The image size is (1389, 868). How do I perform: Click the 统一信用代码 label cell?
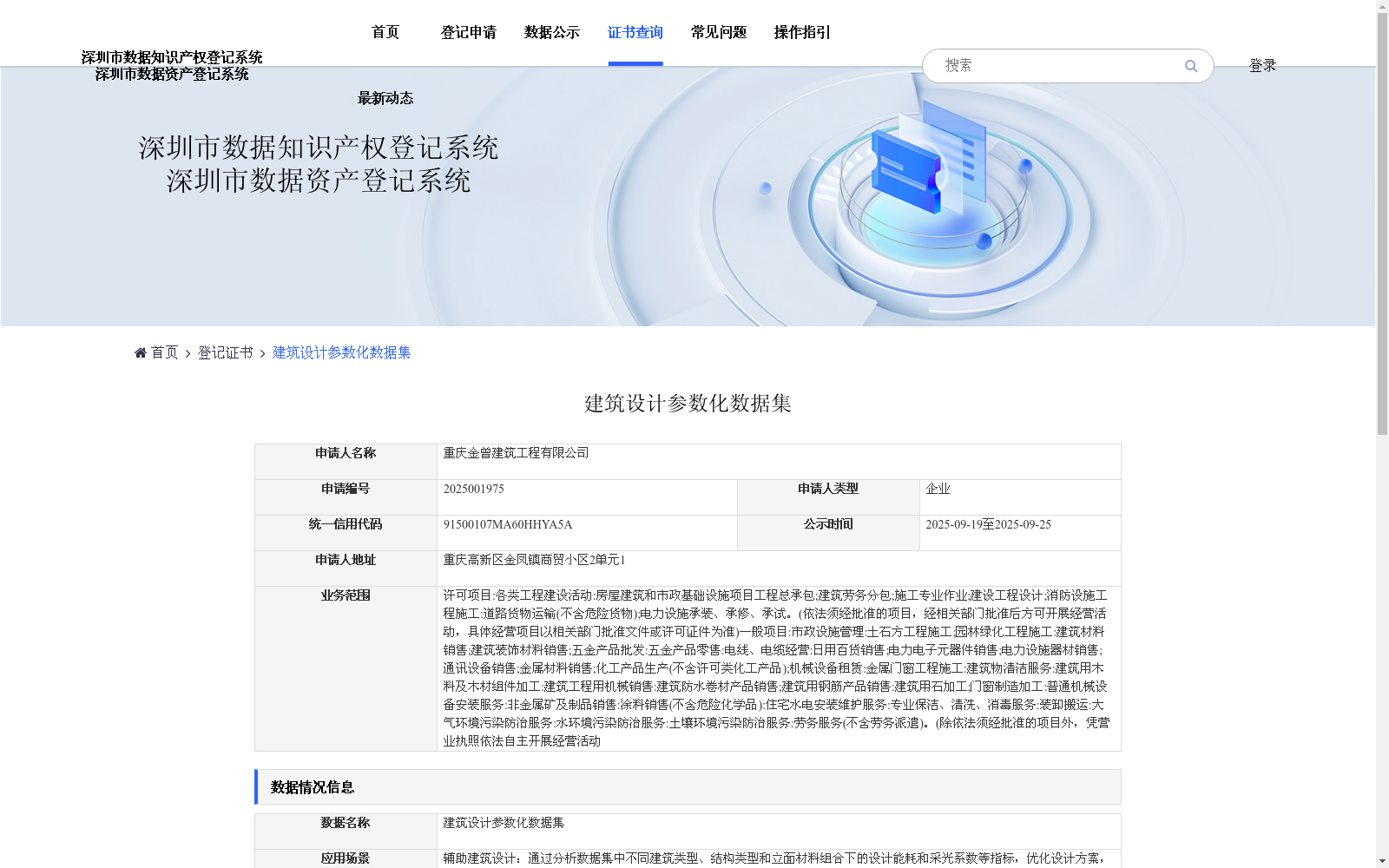point(346,533)
